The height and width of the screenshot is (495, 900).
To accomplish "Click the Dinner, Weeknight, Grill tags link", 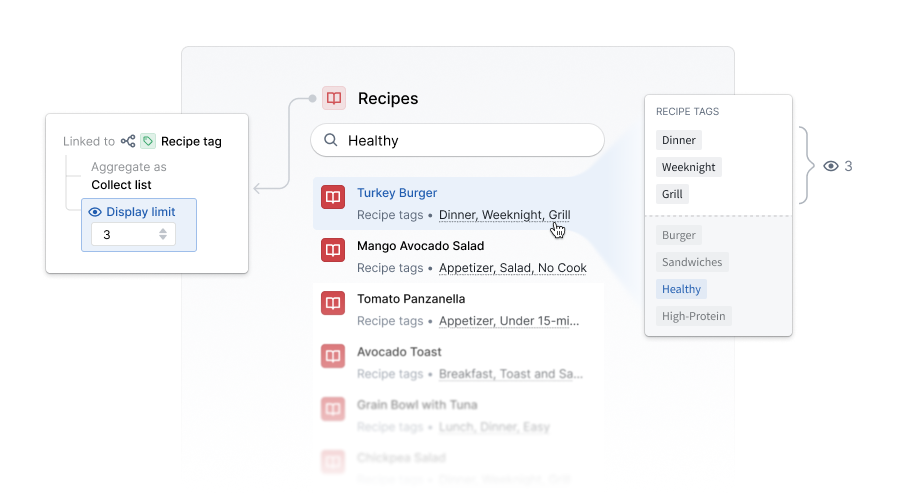I will click(505, 215).
